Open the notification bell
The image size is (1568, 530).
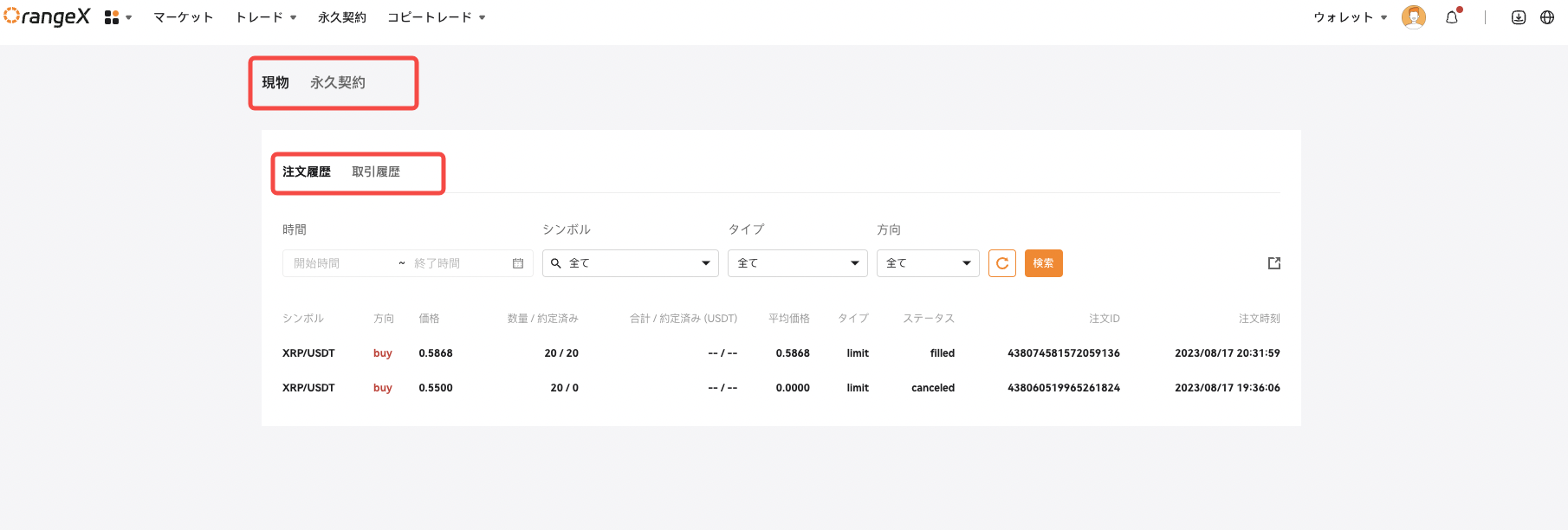pos(1452,17)
